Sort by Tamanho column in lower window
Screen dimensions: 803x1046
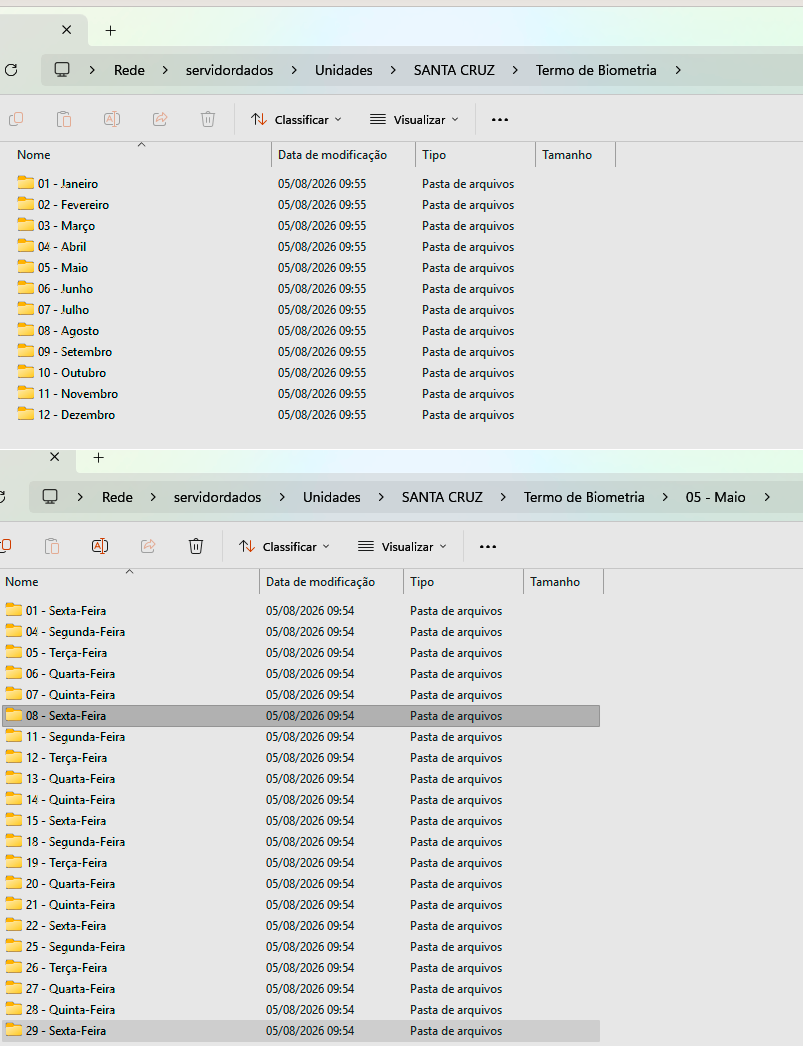click(555, 582)
